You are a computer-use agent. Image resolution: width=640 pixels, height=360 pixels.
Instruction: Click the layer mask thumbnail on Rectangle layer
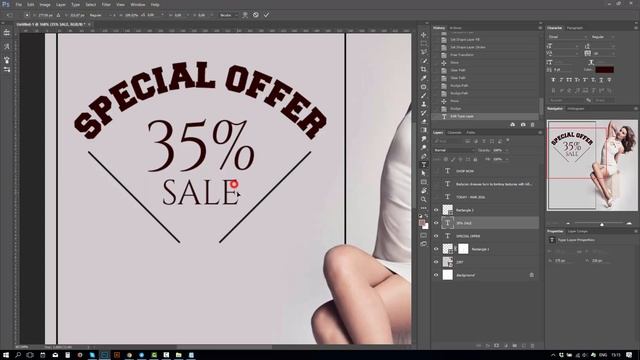463,249
